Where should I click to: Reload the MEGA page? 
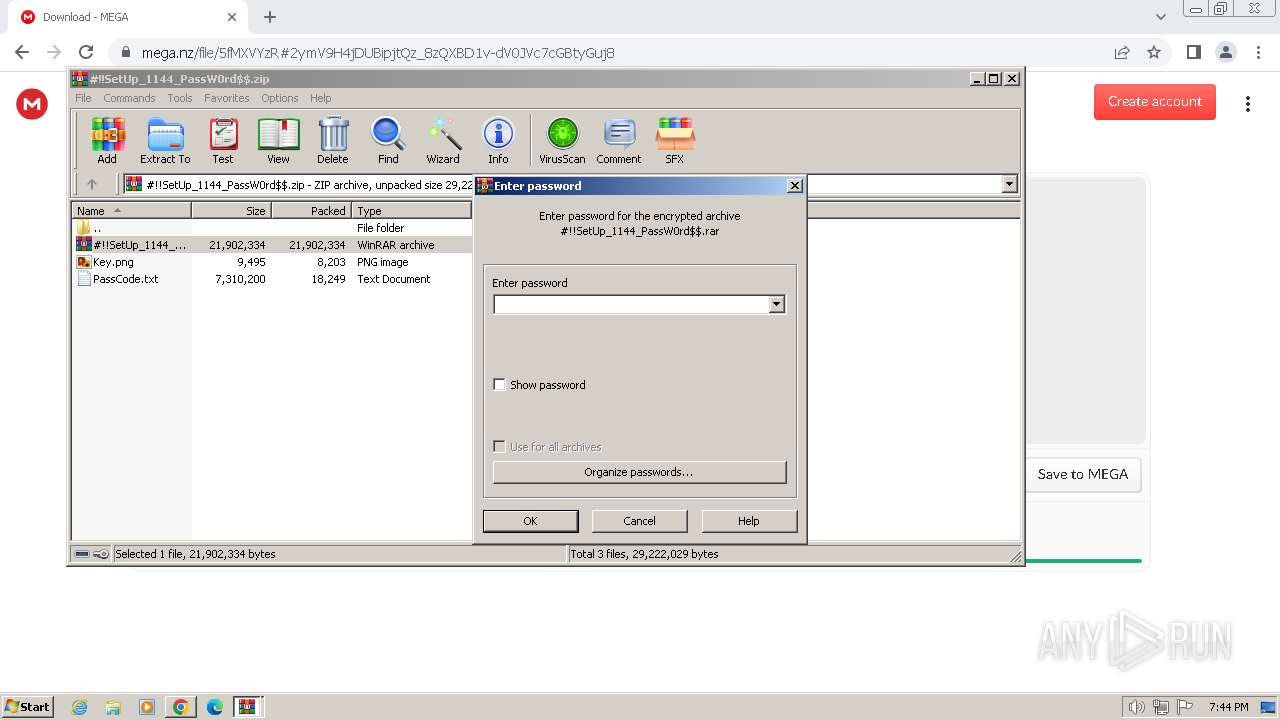tap(86, 52)
